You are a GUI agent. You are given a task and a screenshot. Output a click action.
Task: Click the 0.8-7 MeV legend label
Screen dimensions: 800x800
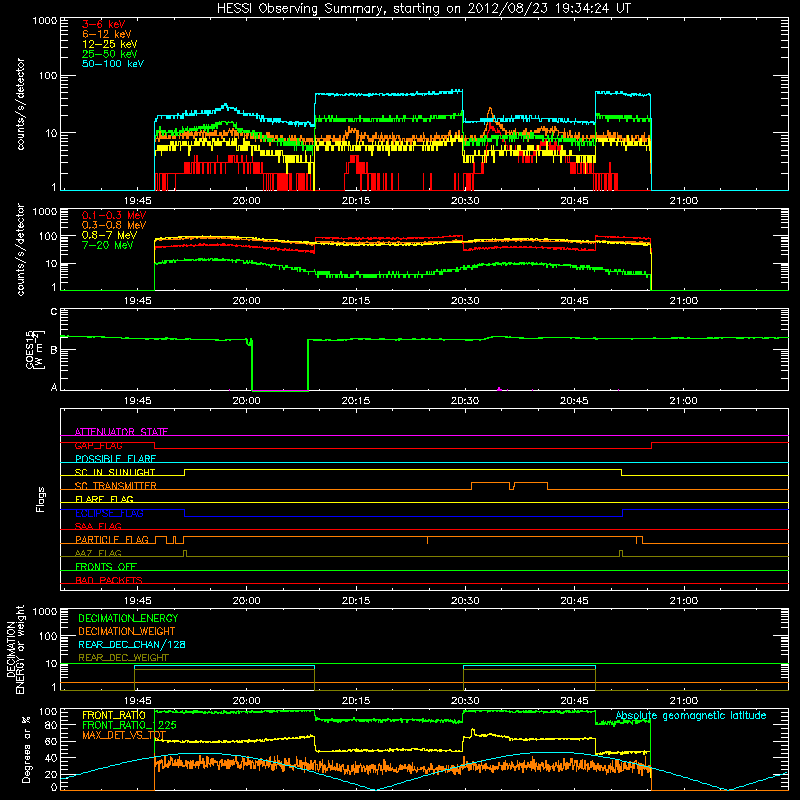109,235
